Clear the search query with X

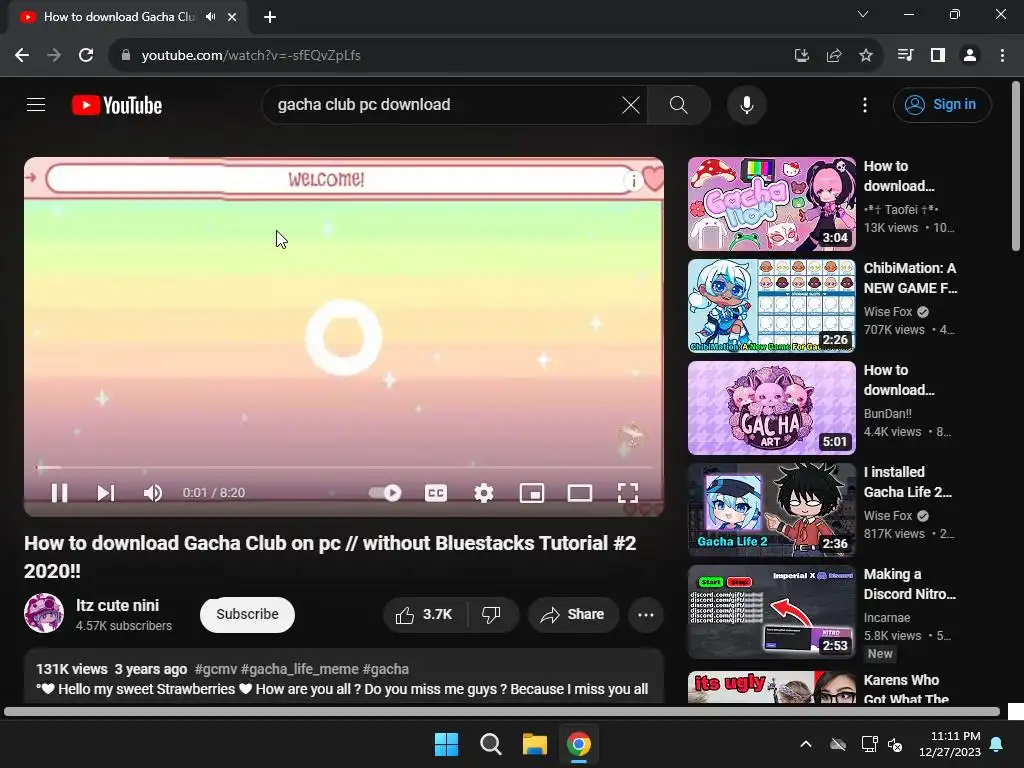click(x=631, y=104)
